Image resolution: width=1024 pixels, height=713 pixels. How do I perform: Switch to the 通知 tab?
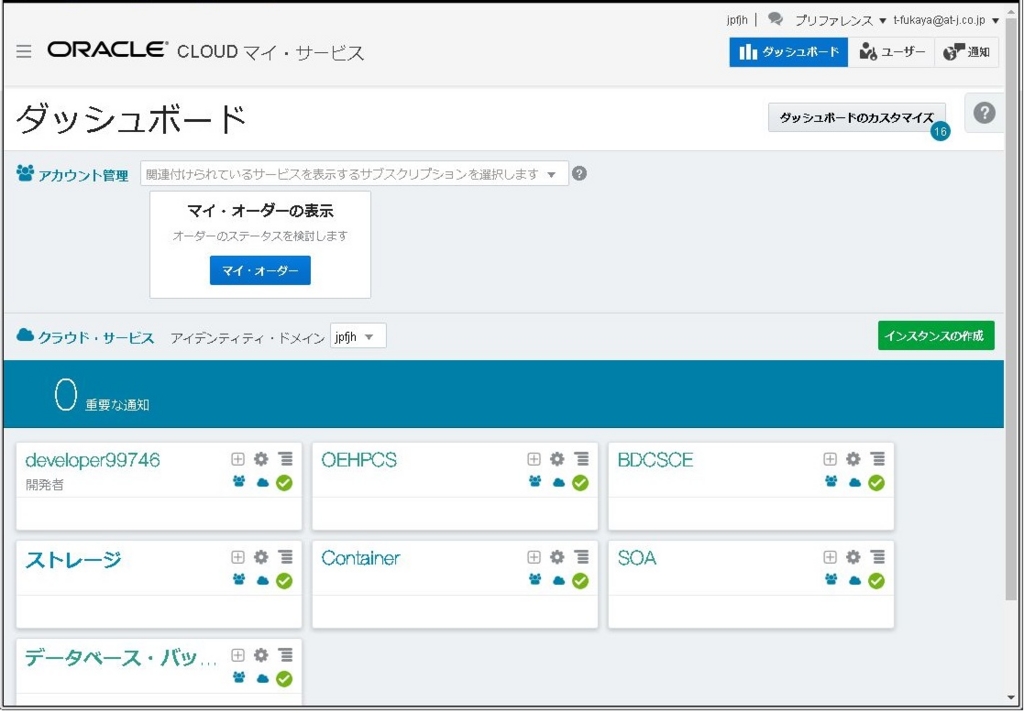point(967,52)
